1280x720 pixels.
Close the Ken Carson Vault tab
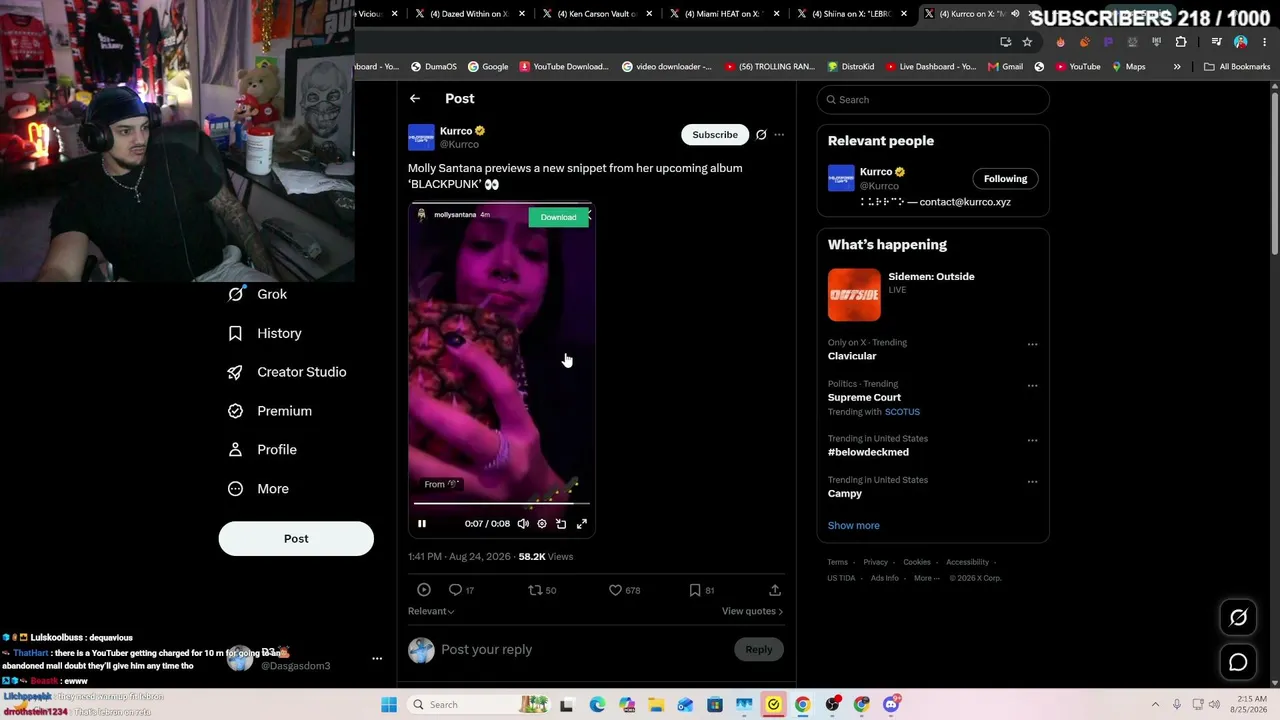tap(649, 14)
